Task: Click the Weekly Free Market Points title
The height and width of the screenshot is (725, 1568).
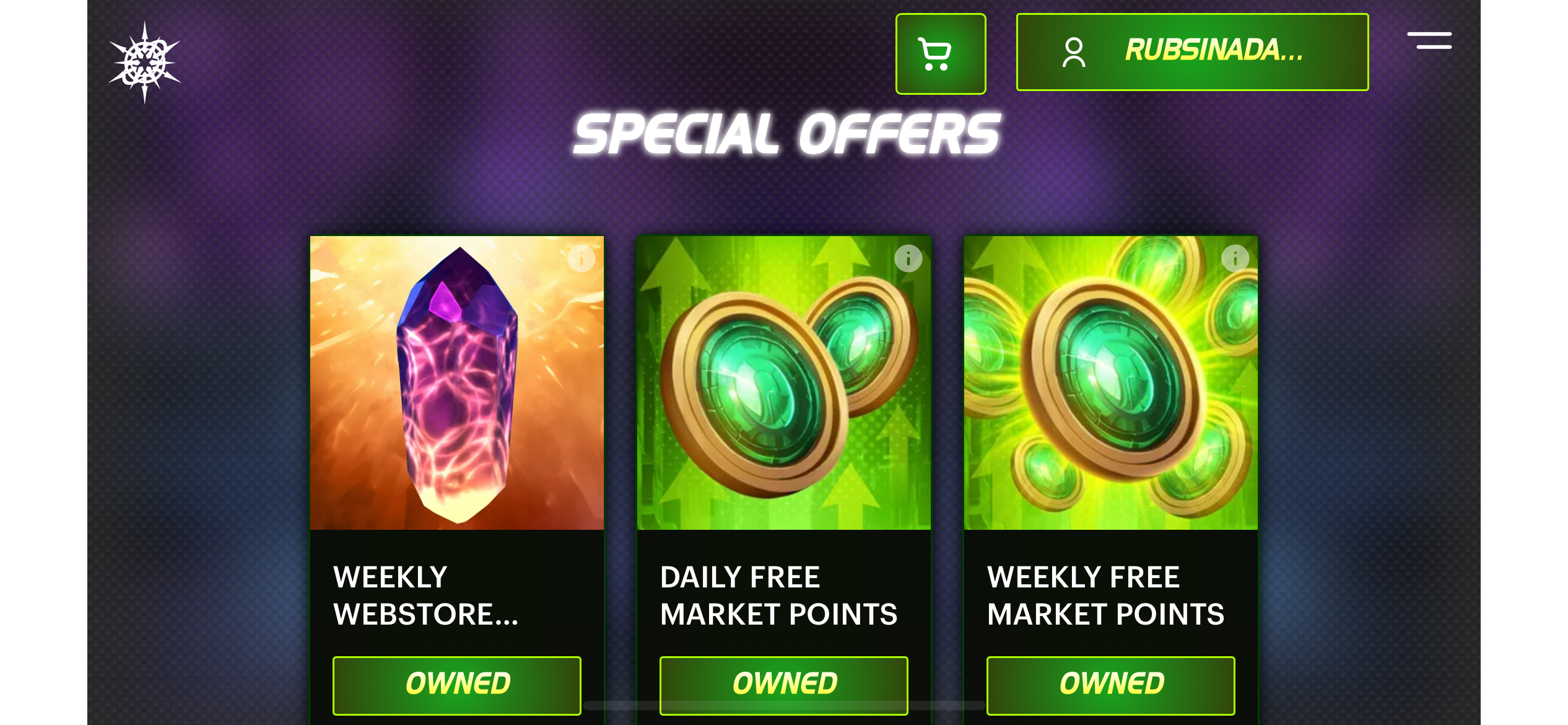Action: coord(1105,595)
